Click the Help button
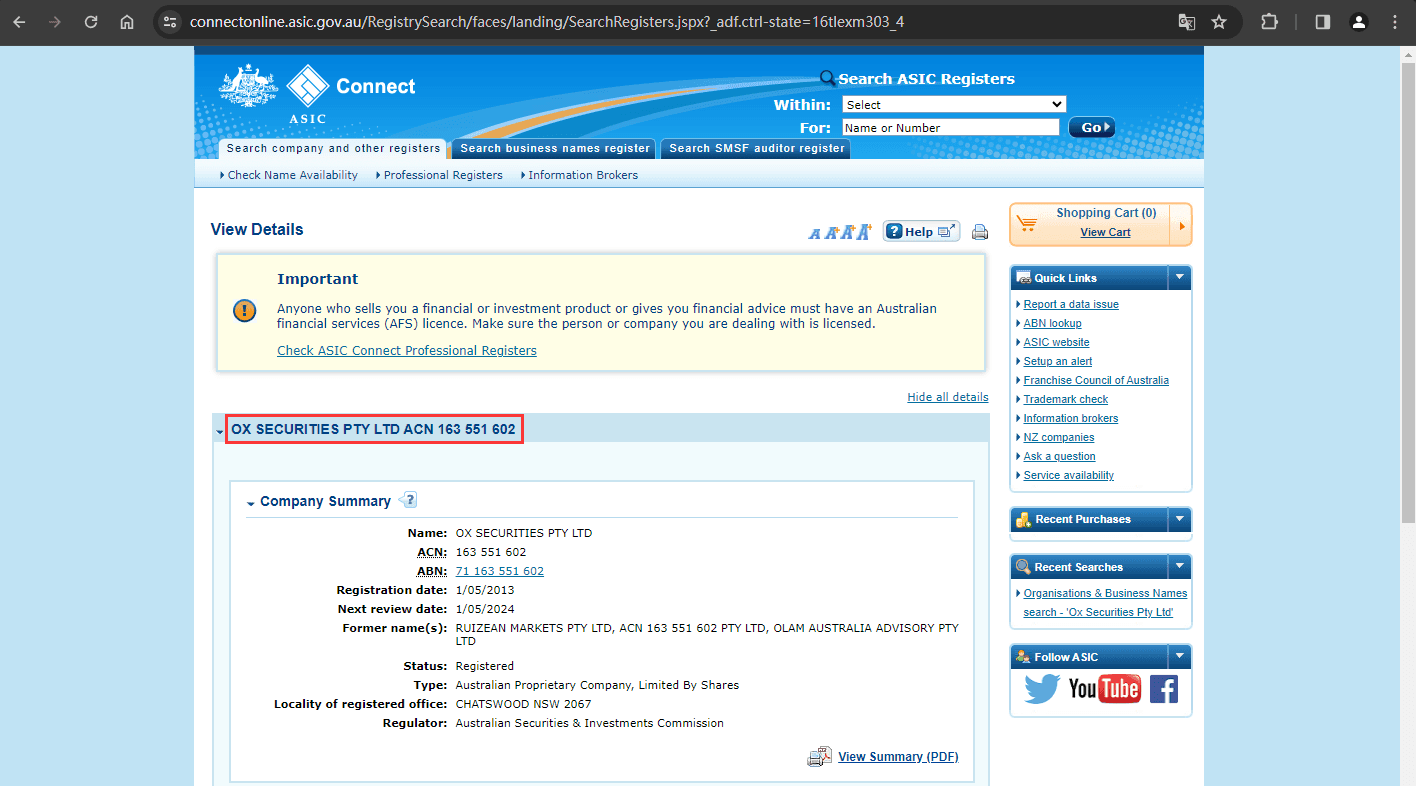Screen dimensions: 1416x786 [921, 232]
